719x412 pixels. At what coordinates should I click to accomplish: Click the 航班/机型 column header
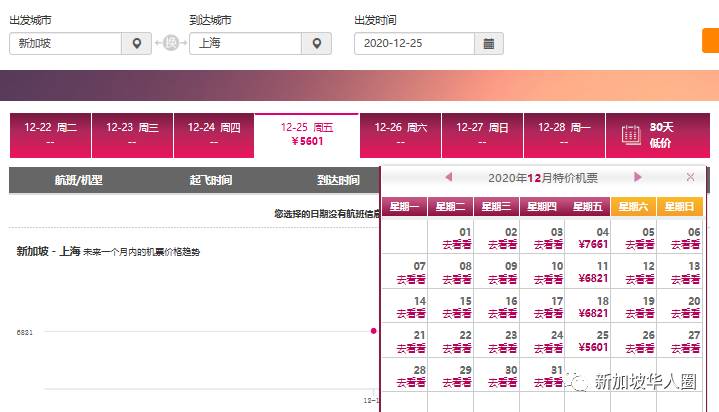pyautogui.click(x=78, y=180)
